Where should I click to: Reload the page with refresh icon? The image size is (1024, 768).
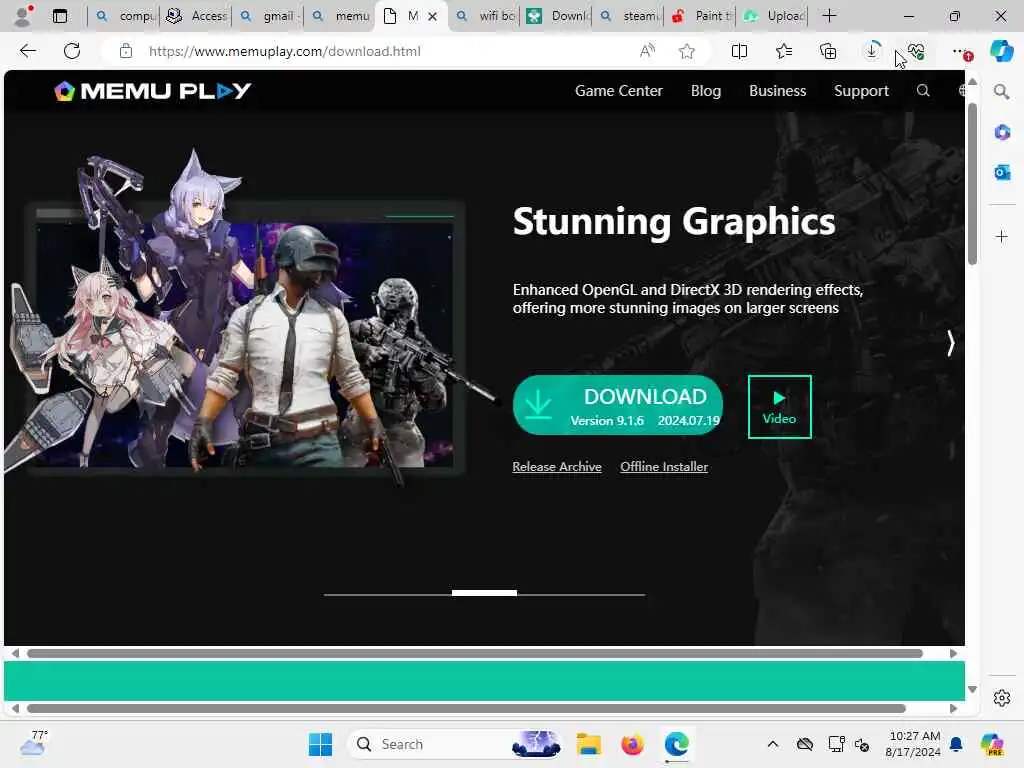coord(72,51)
